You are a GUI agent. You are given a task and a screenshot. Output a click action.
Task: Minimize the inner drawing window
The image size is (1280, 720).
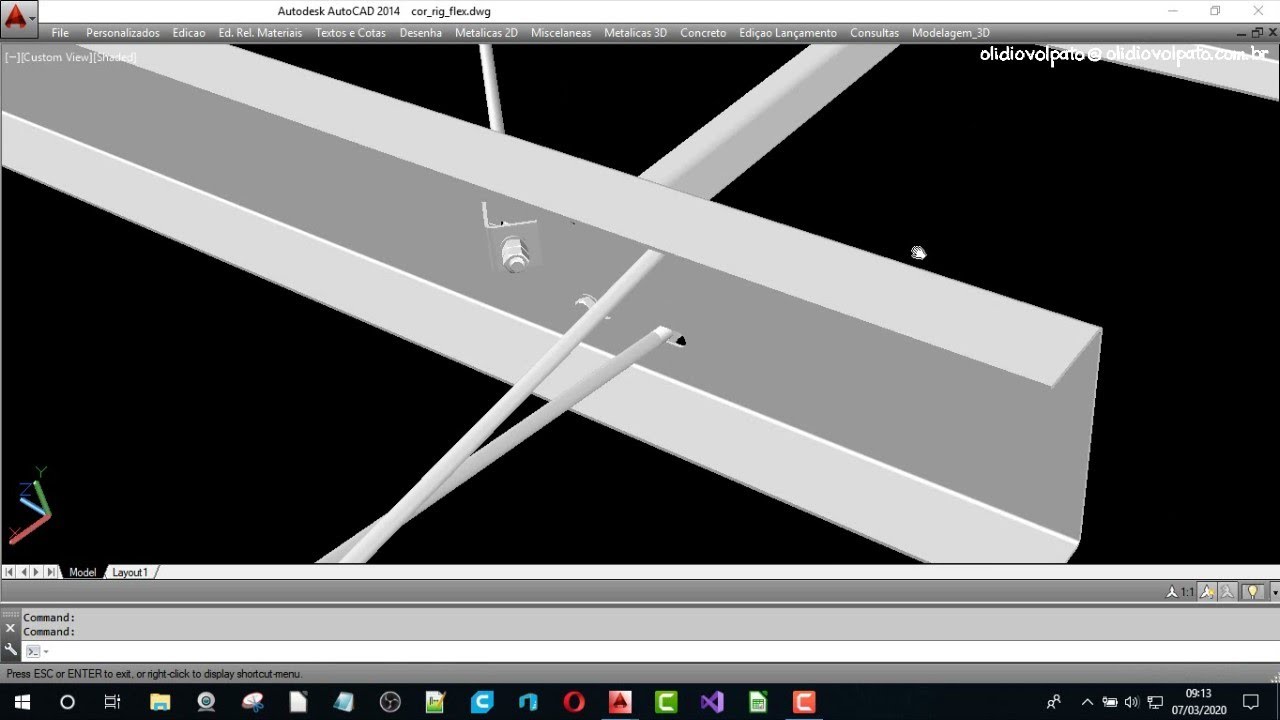[x=1243, y=33]
